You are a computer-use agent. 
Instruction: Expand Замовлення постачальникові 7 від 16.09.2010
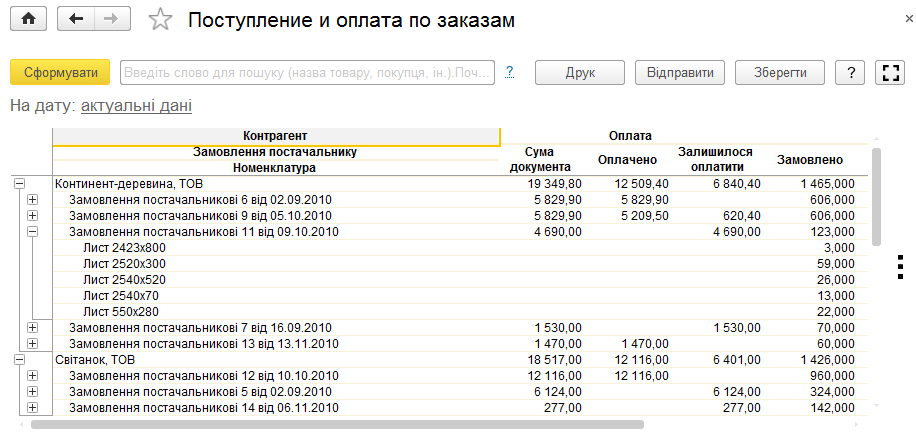(x=33, y=327)
